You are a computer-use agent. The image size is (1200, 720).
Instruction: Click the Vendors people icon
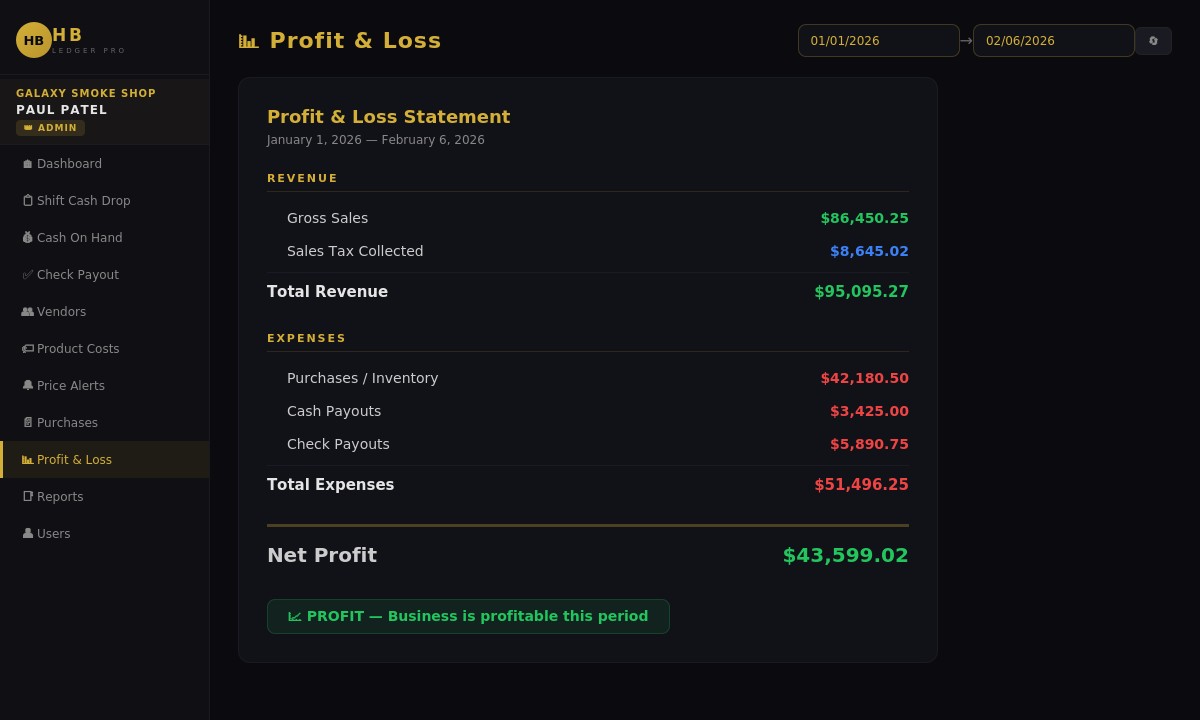pos(28,311)
